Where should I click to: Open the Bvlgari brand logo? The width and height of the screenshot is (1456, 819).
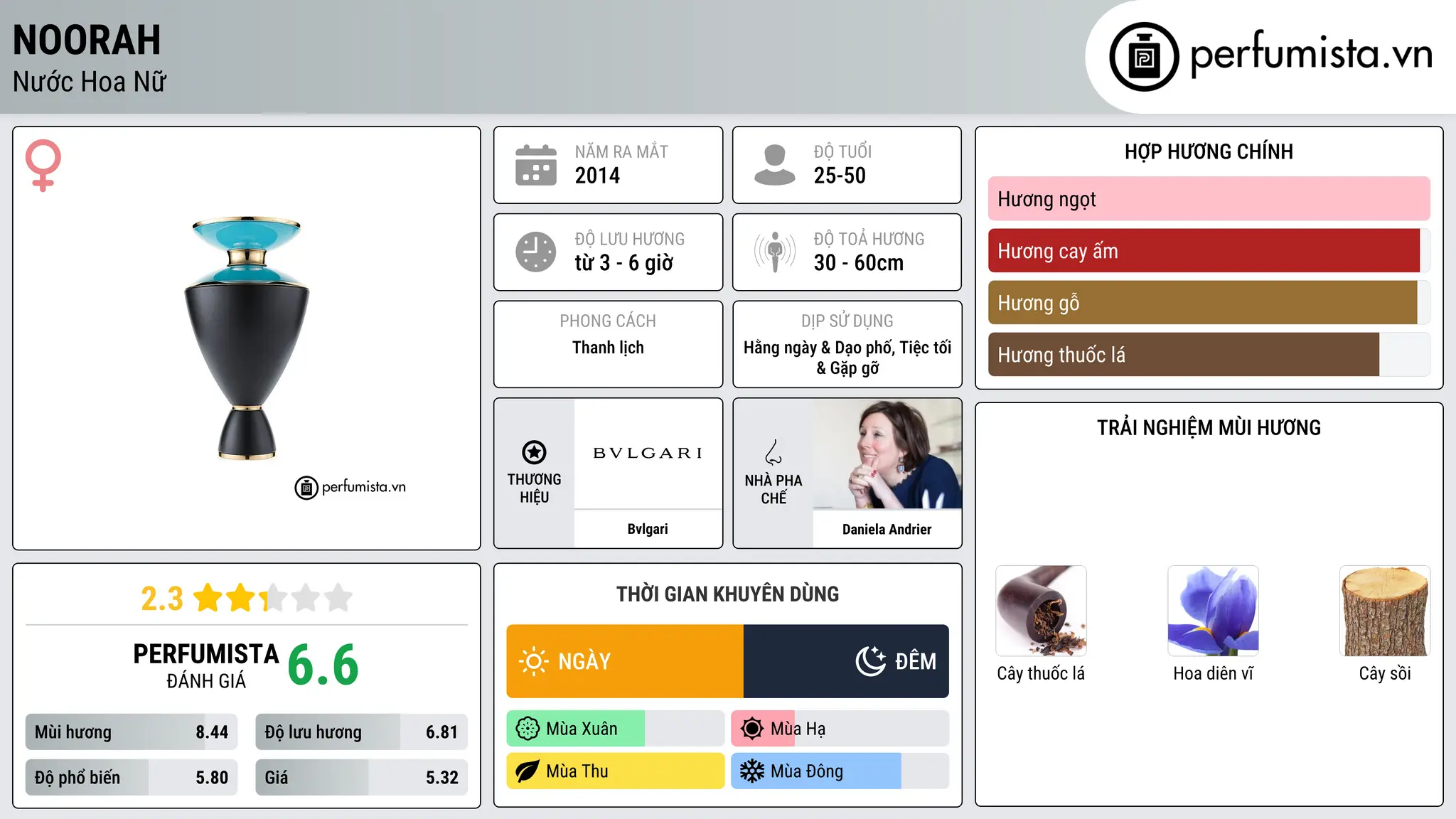click(x=648, y=453)
